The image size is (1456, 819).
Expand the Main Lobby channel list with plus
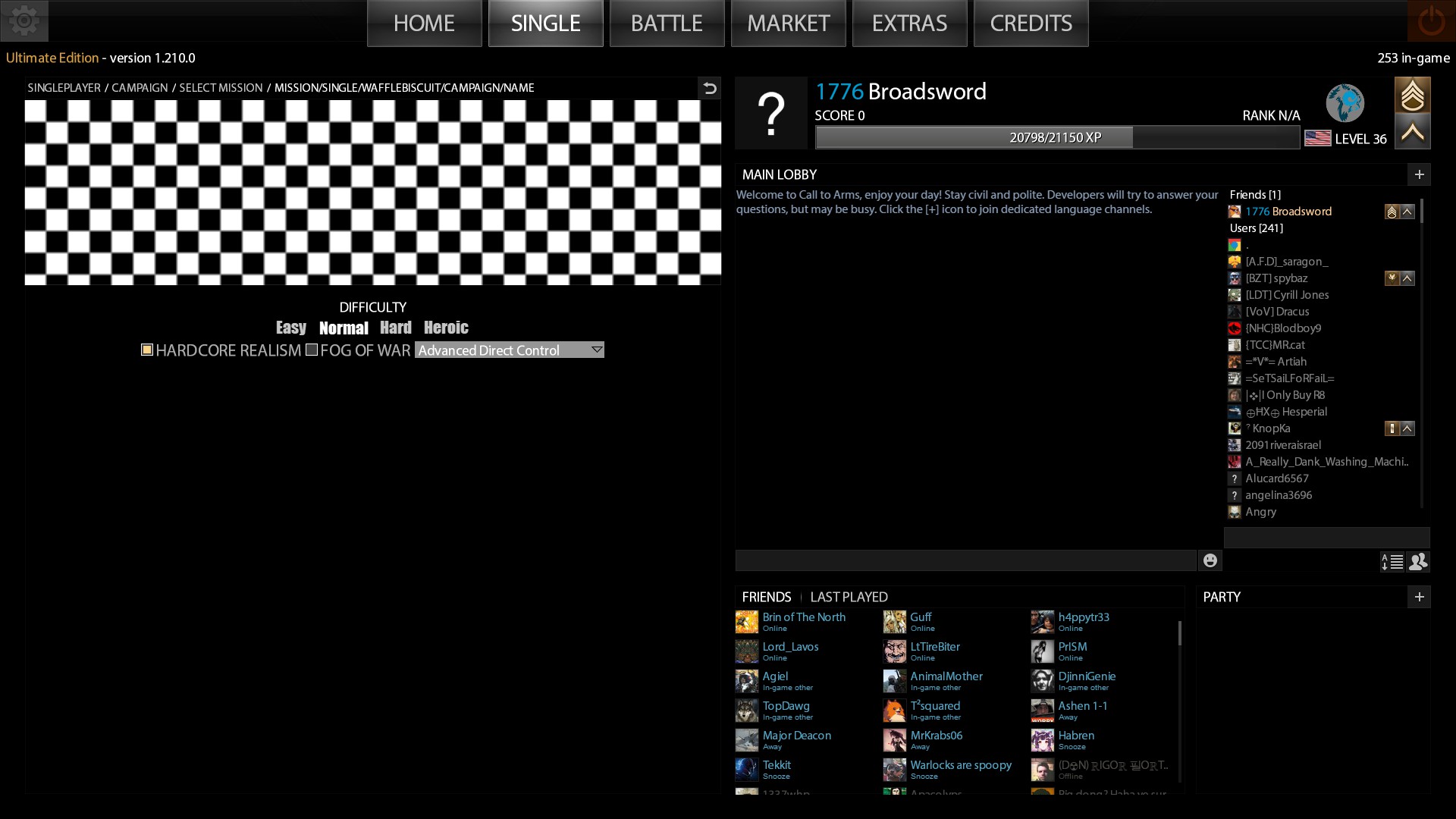(1419, 174)
